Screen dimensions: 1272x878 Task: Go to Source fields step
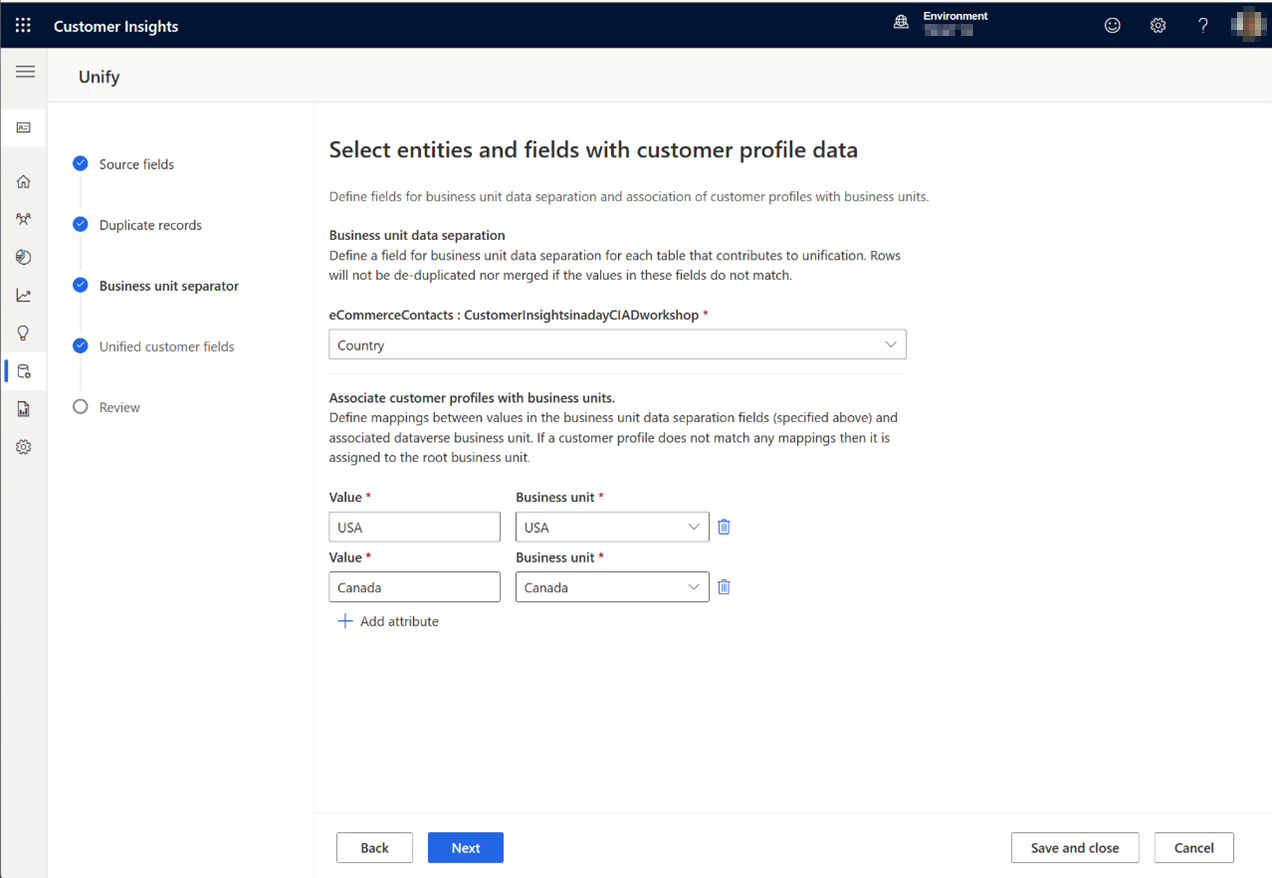tap(136, 164)
